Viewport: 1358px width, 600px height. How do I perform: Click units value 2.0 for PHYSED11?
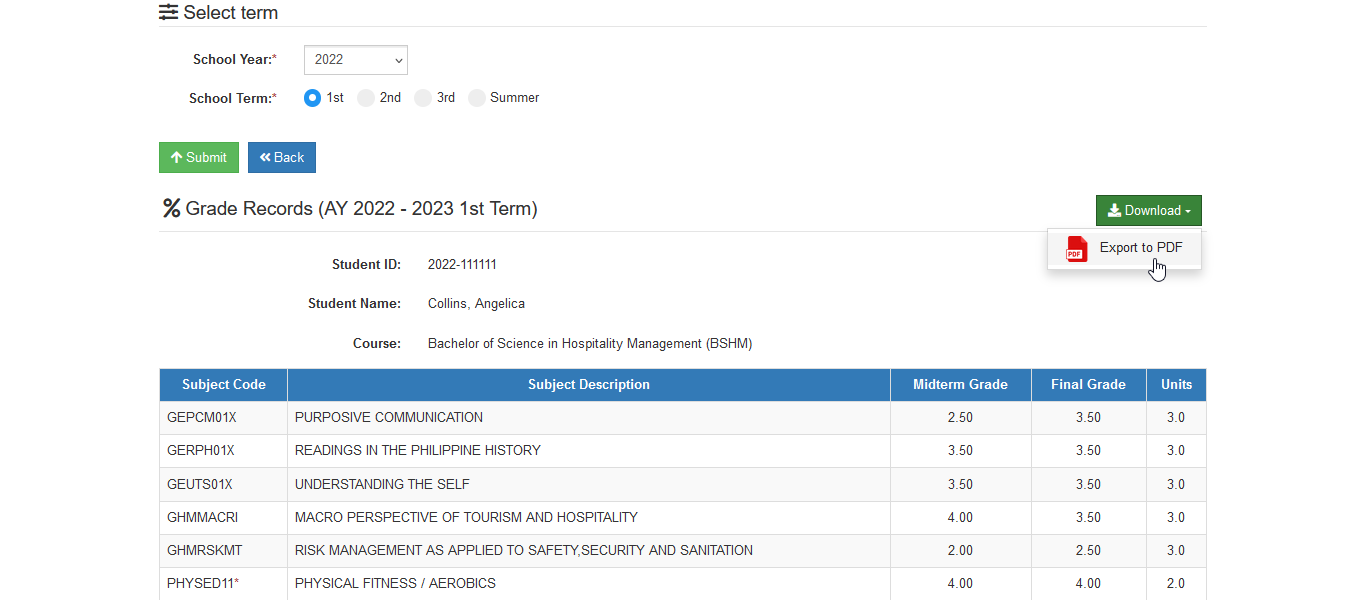tap(1176, 584)
